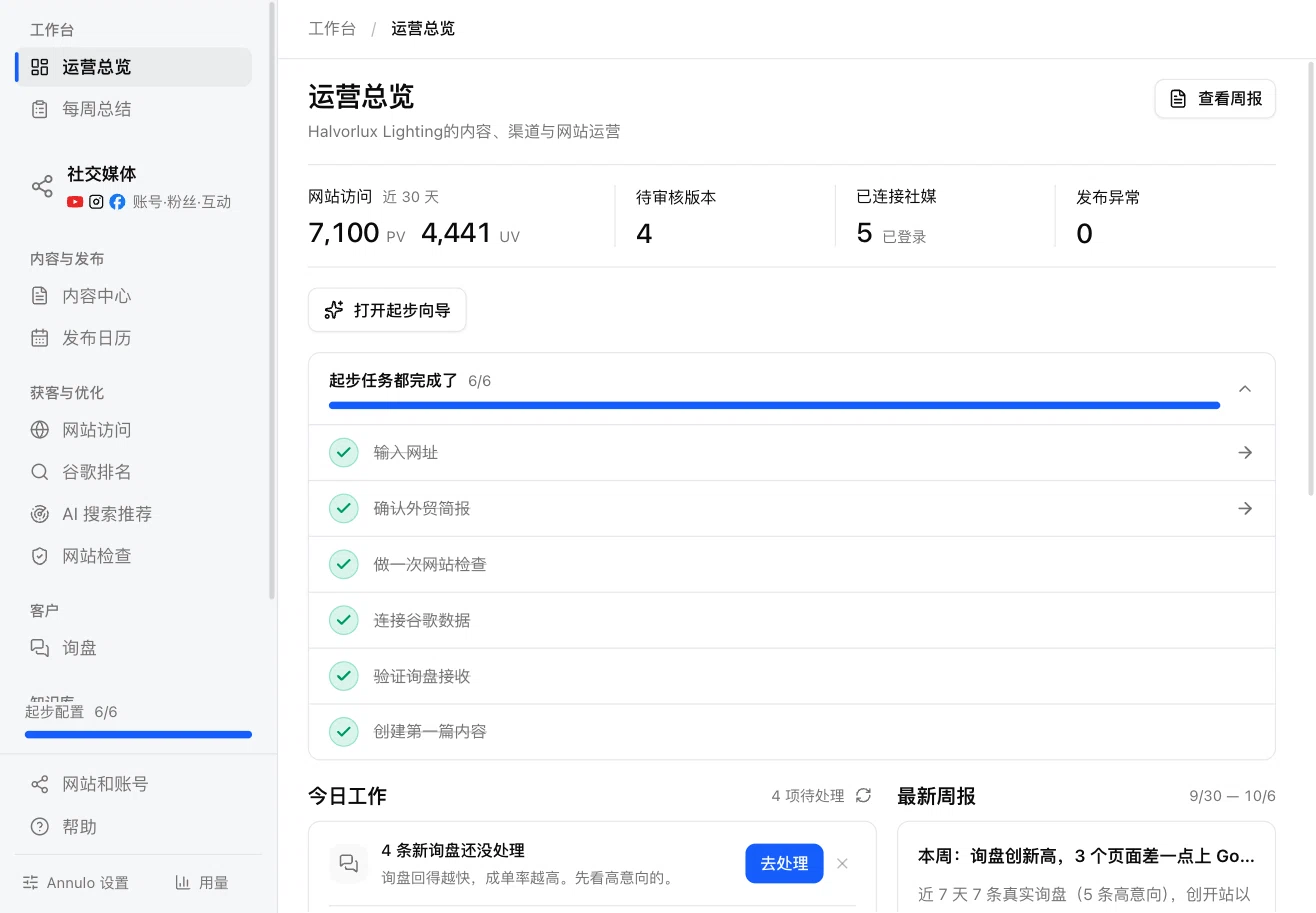This screenshot has width=1316, height=913.
Task: Click the green check for 确认外贸简报
Action: click(x=344, y=509)
